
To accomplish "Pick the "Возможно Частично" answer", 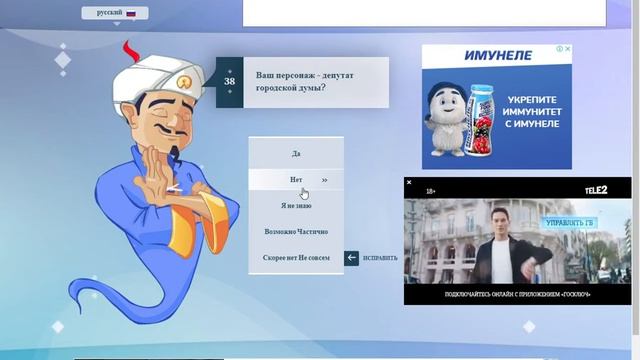I will 296,232.
